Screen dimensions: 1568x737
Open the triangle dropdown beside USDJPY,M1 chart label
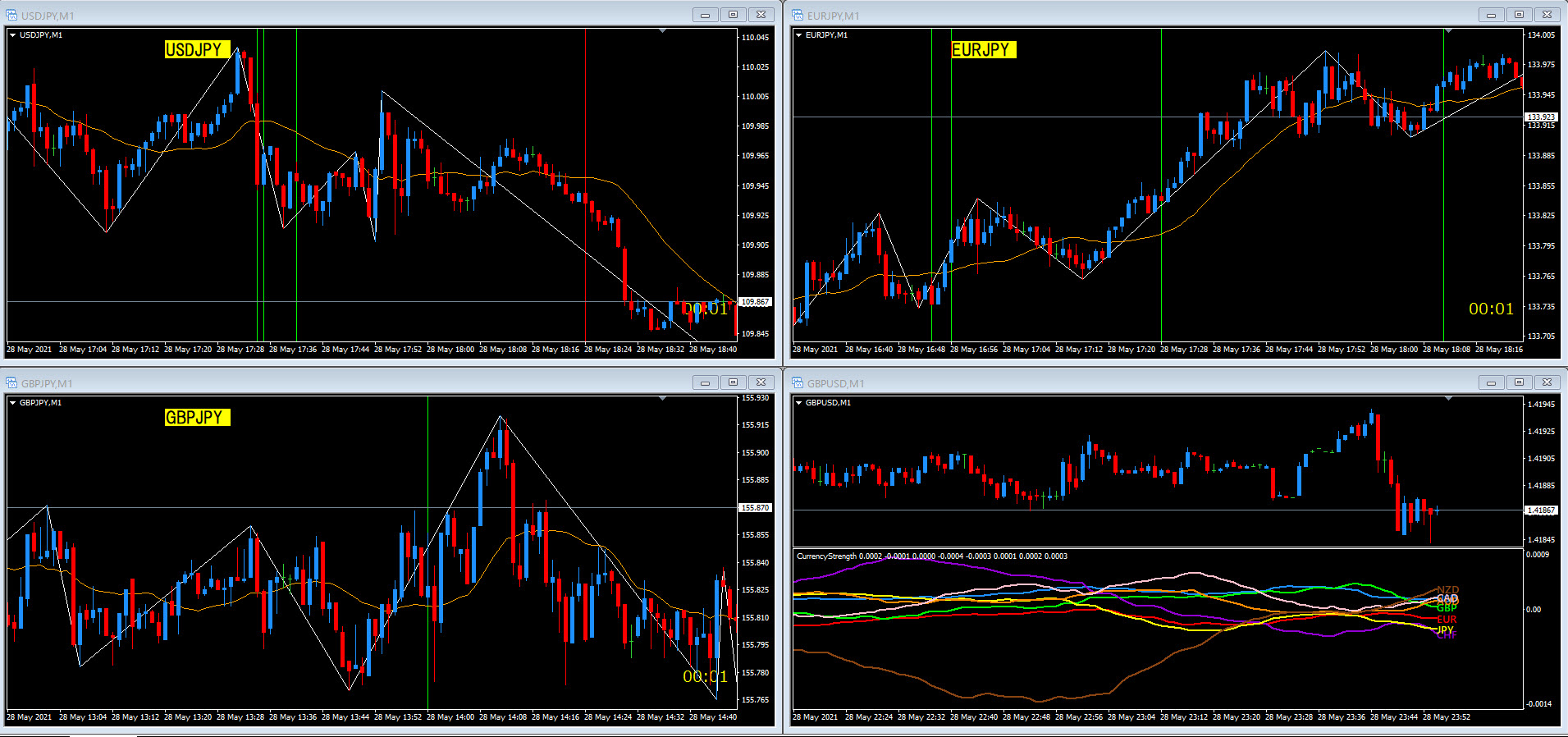click(x=13, y=35)
